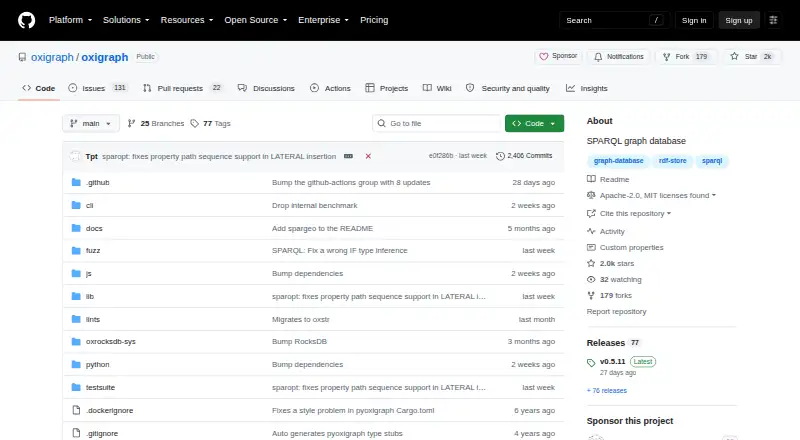The height and width of the screenshot is (440, 800).
Task: Open the Projects tab
Action: (x=387, y=88)
